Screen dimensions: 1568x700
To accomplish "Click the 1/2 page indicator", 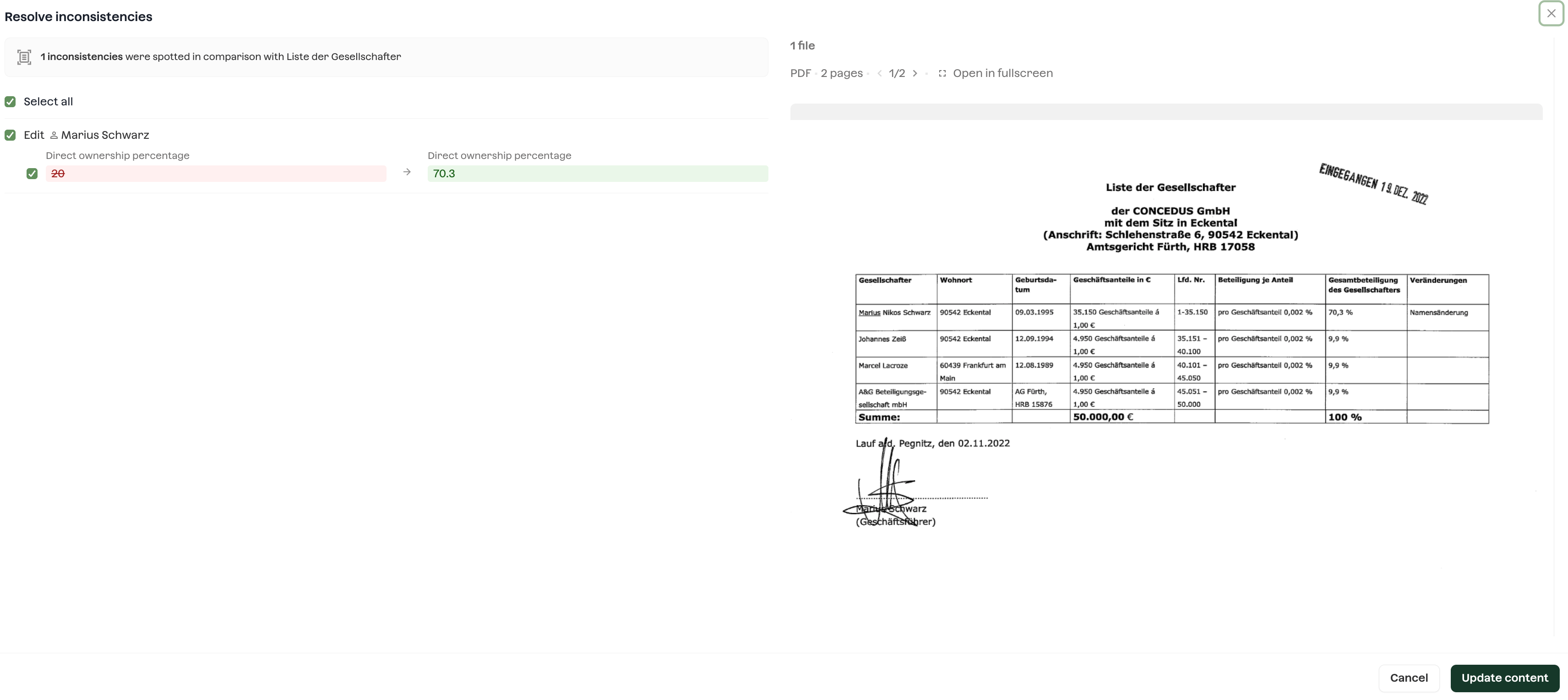I will point(897,73).
